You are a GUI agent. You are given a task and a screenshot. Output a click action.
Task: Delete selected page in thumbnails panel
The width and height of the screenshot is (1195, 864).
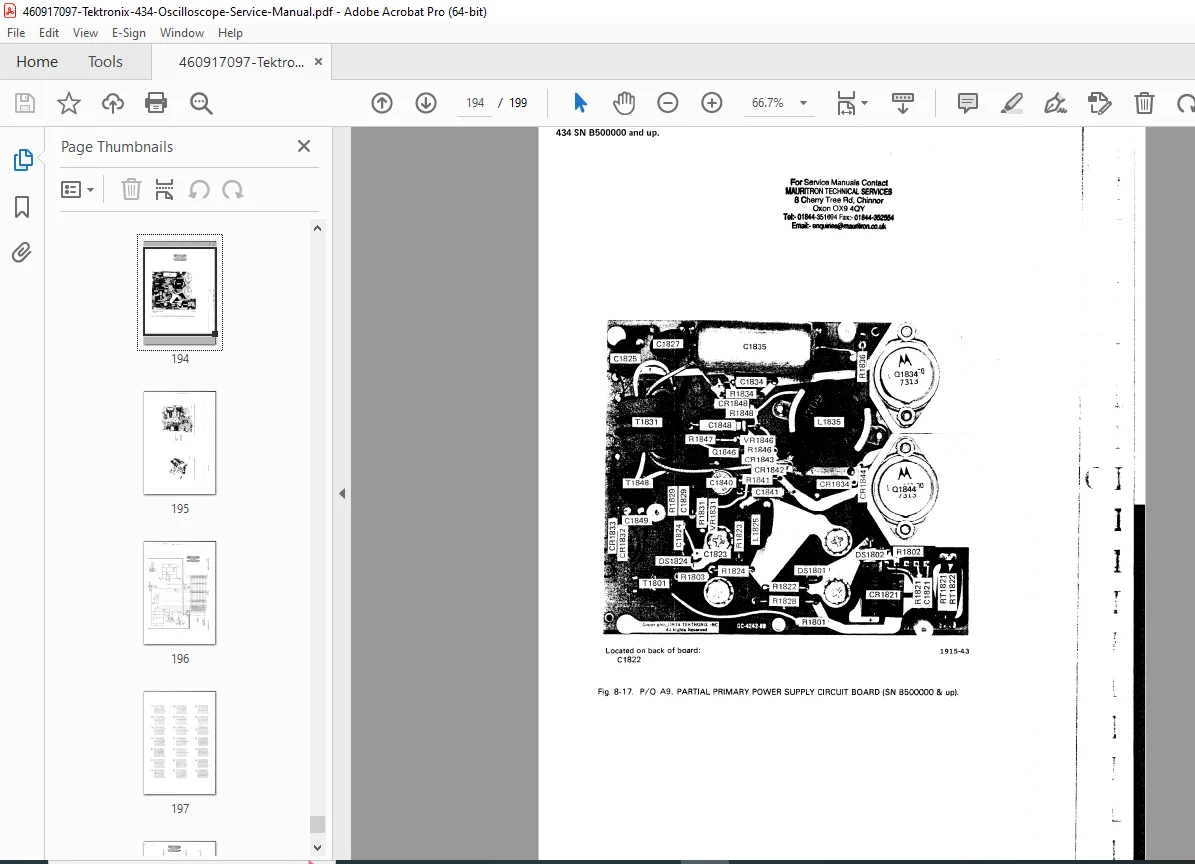click(131, 189)
